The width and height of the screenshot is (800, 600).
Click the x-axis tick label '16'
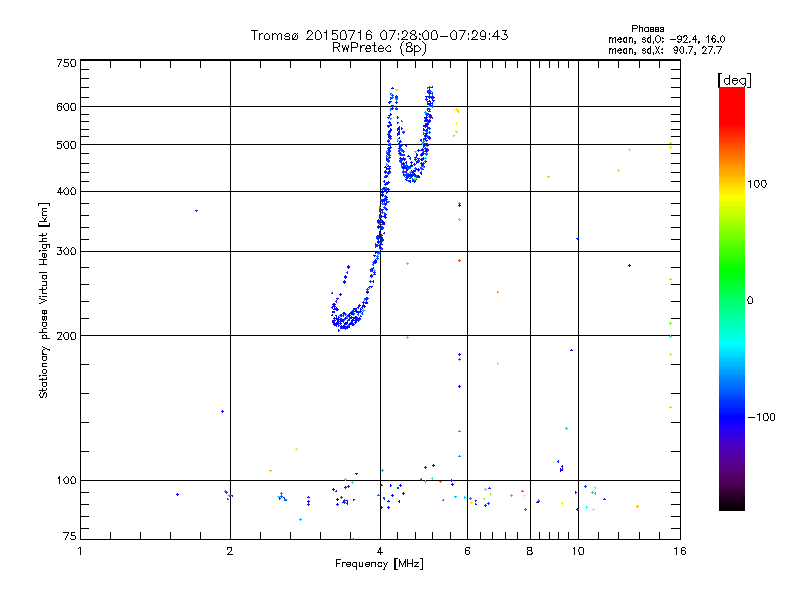(680, 551)
